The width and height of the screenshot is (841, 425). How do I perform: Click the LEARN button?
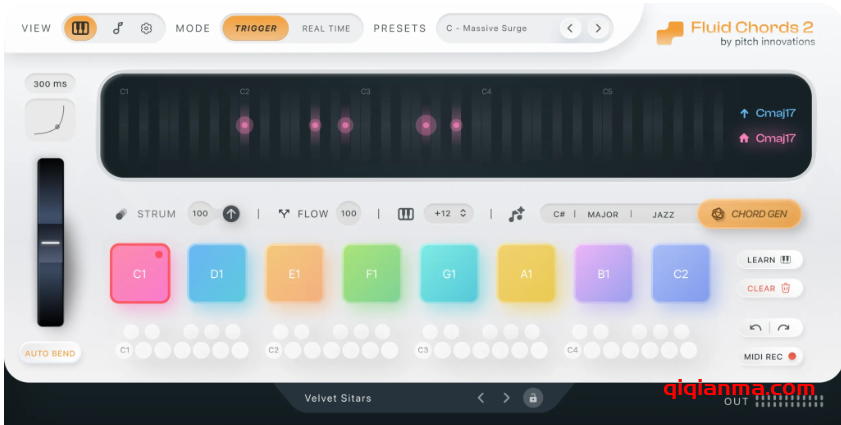click(x=770, y=260)
